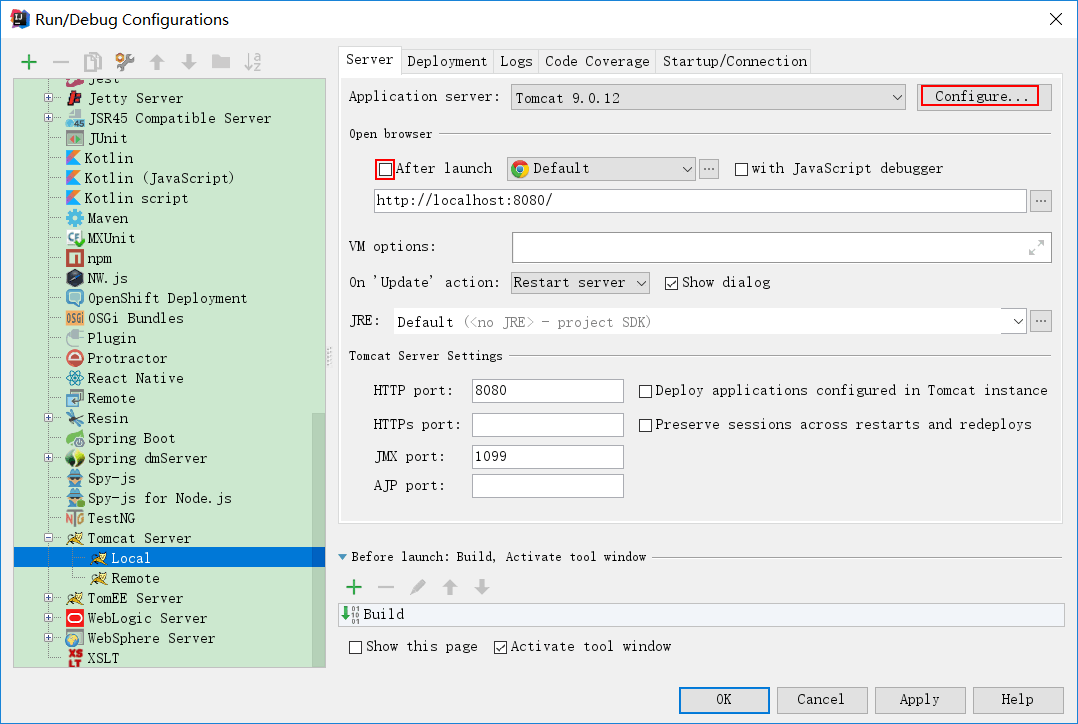Enable the After launch checkbox
The image size is (1078, 724).
[385, 169]
